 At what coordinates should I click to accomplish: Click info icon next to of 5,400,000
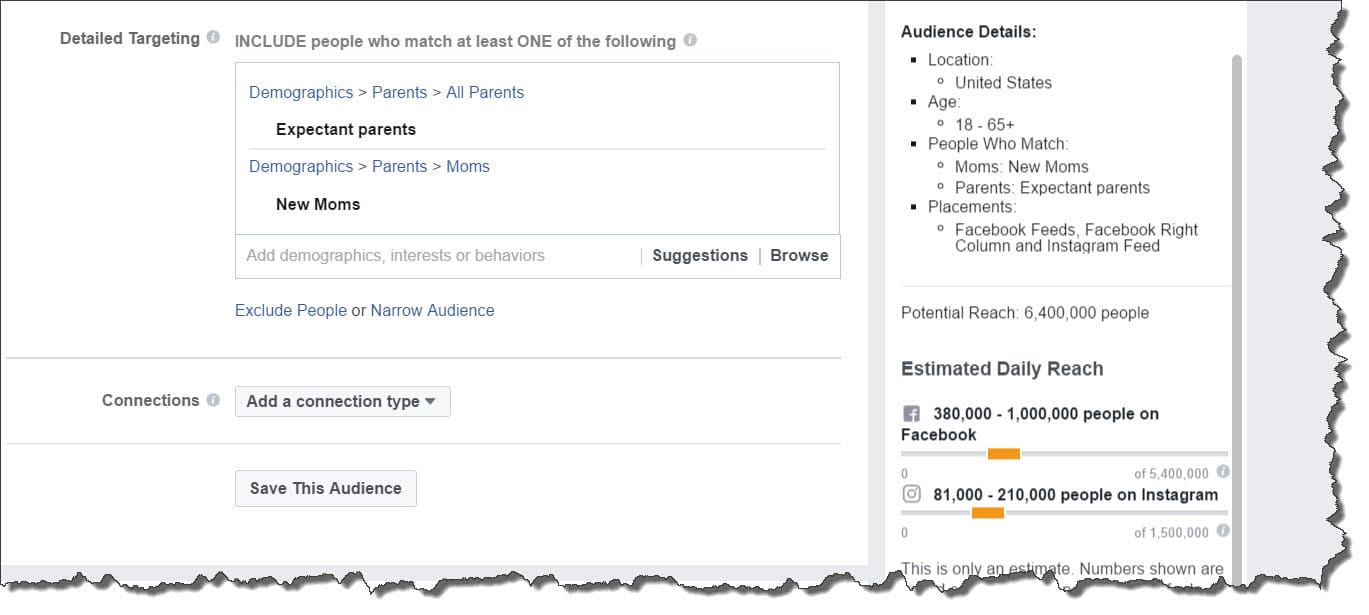(x=1222, y=472)
